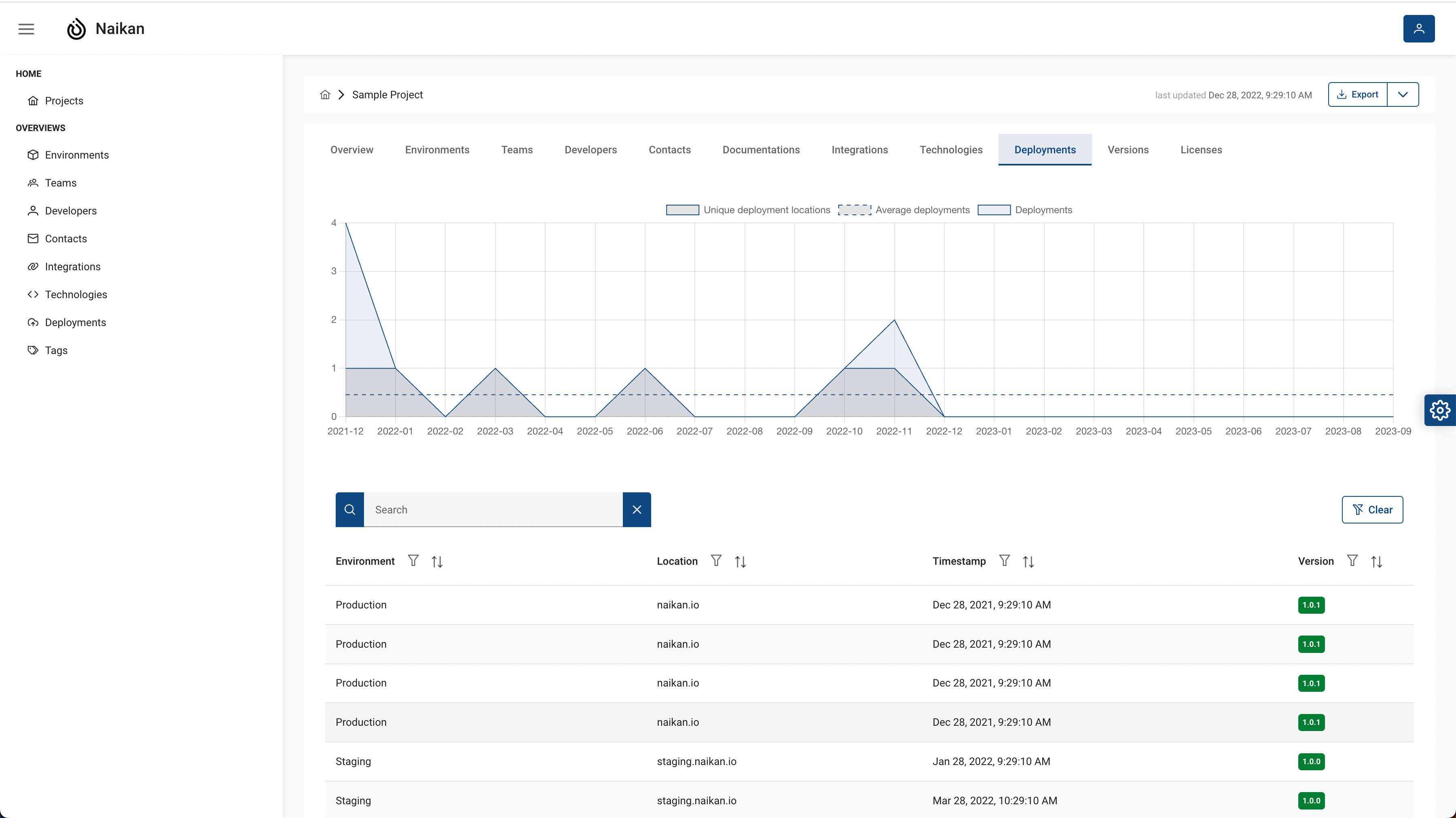Click the Export button
The height and width of the screenshot is (818, 1456).
pos(1356,94)
